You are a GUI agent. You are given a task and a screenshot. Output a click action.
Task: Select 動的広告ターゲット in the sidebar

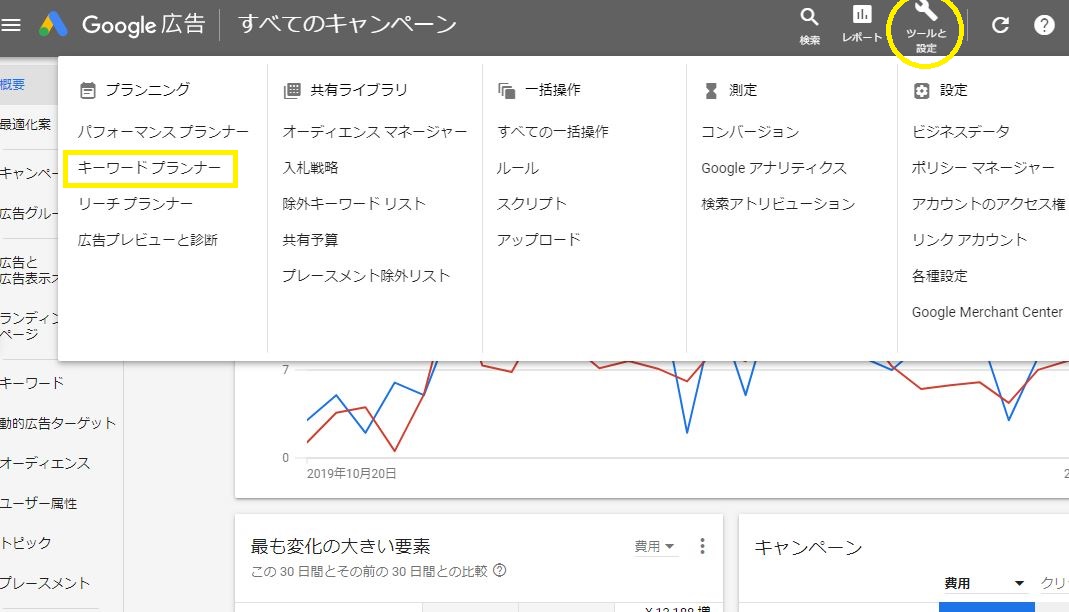click(x=58, y=423)
